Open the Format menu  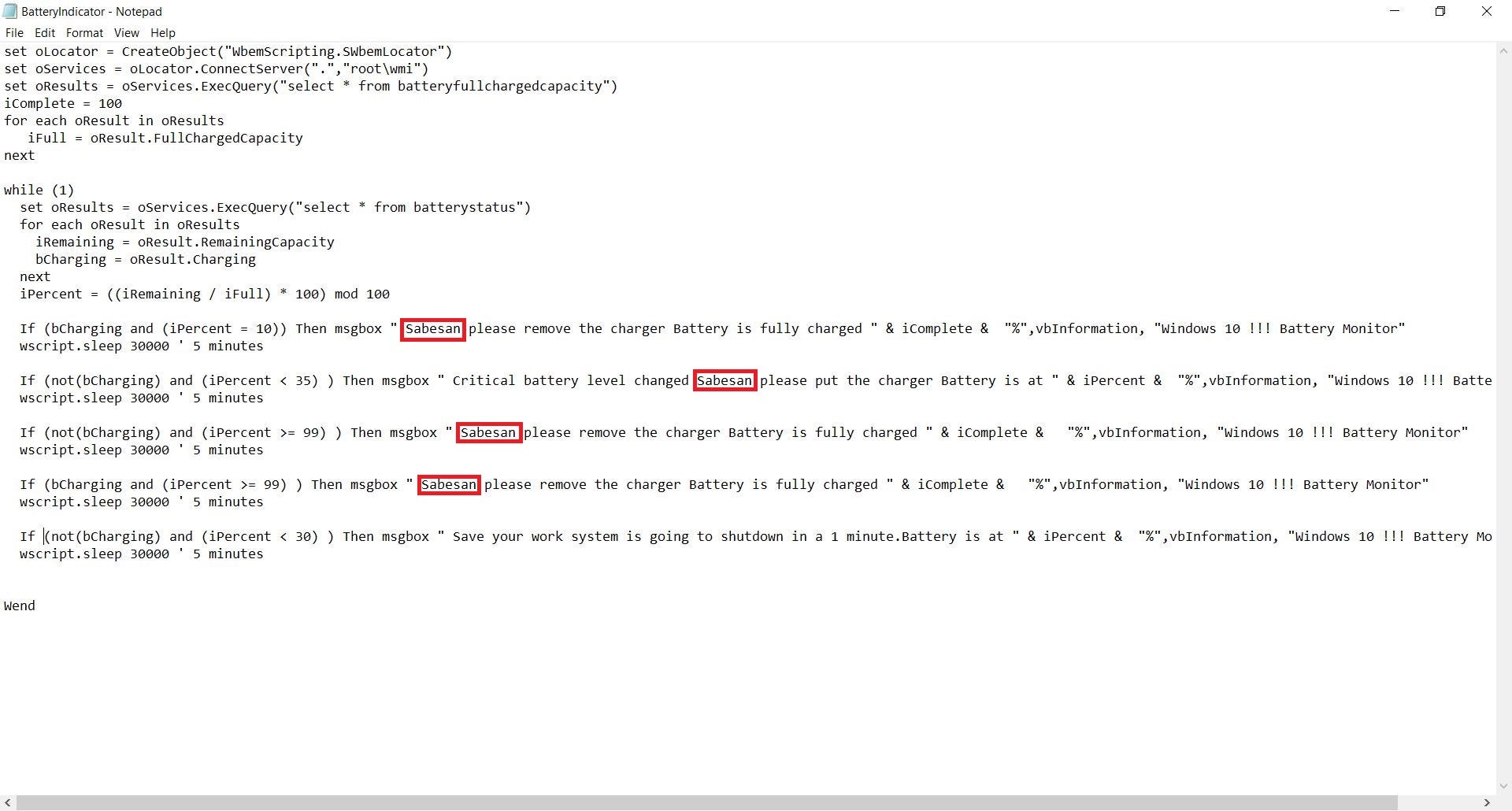click(84, 33)
